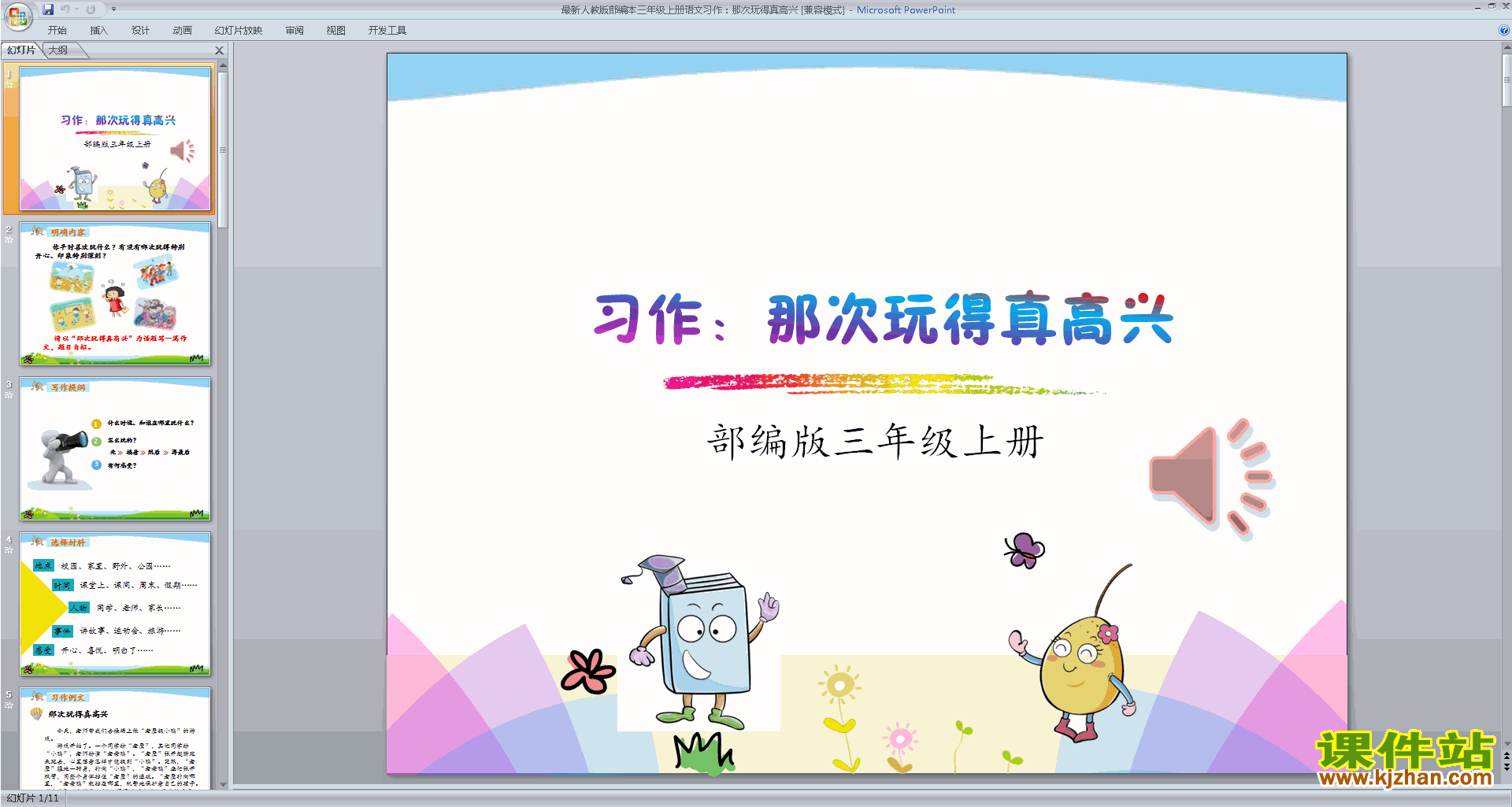Open the 插入 ribbon tab
Screen dimensions: 1512x807
tap(98, 31)
